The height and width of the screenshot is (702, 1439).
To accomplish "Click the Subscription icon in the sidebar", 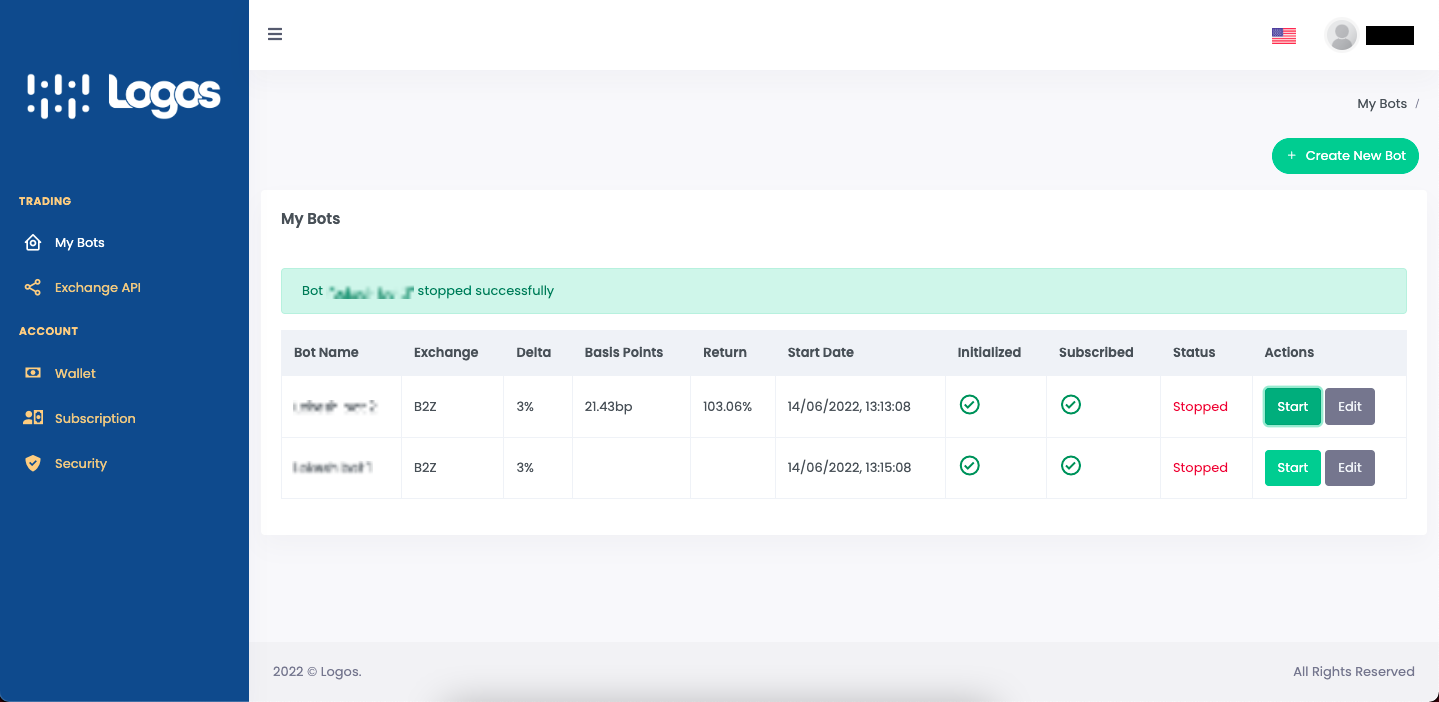I will (x=33, y=418).
